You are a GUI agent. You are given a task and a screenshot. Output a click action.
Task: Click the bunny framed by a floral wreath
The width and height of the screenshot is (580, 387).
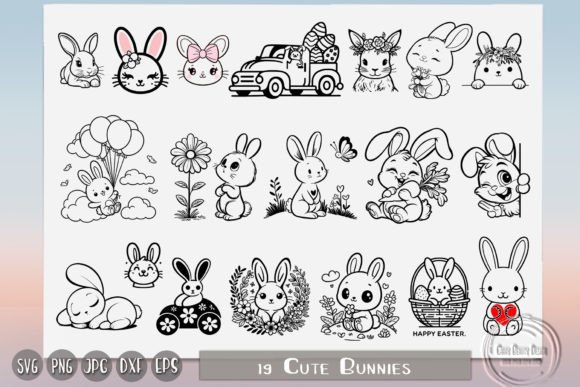(271, 296)
